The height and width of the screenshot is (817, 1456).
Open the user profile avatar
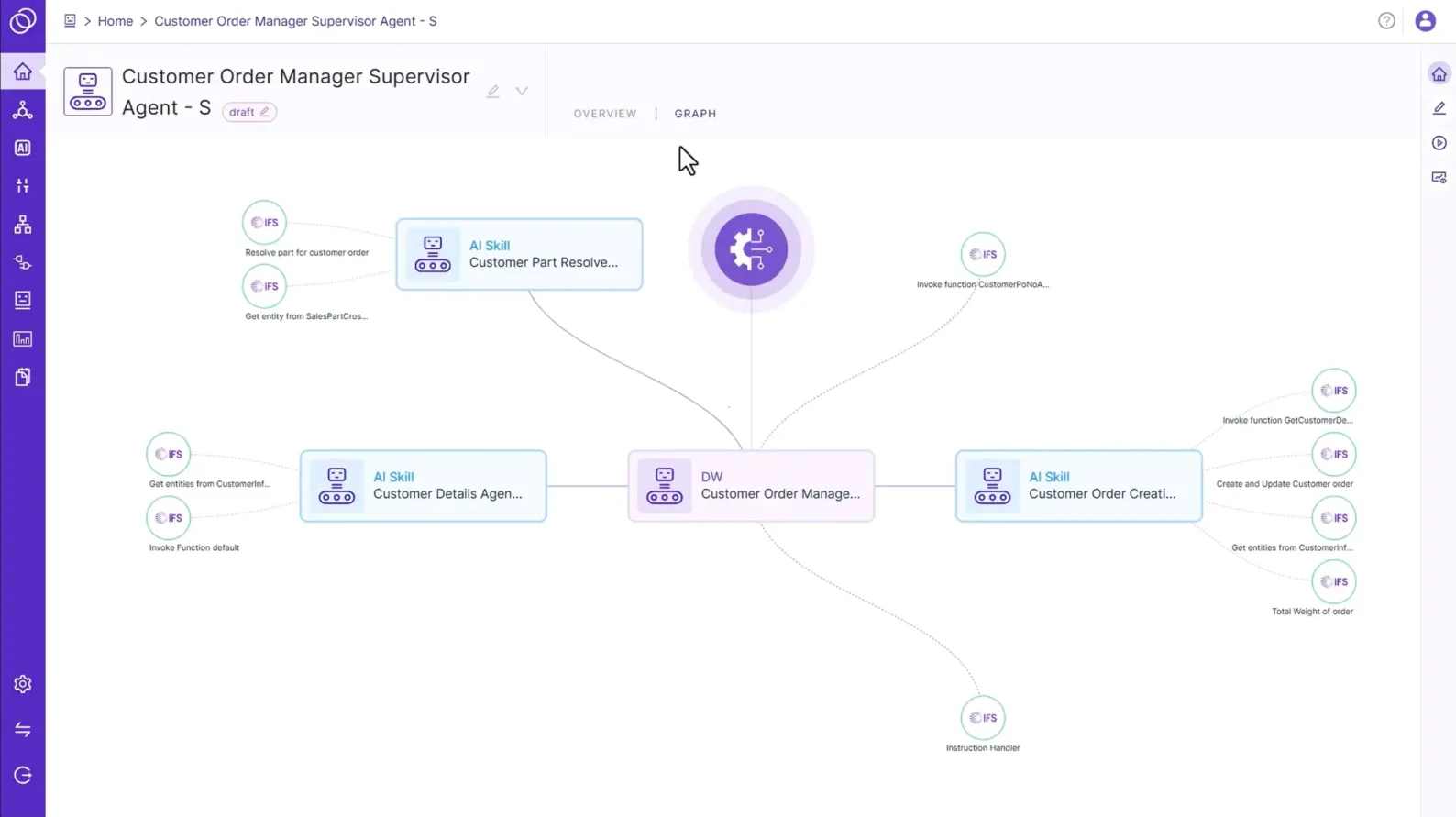[1425, 21]
